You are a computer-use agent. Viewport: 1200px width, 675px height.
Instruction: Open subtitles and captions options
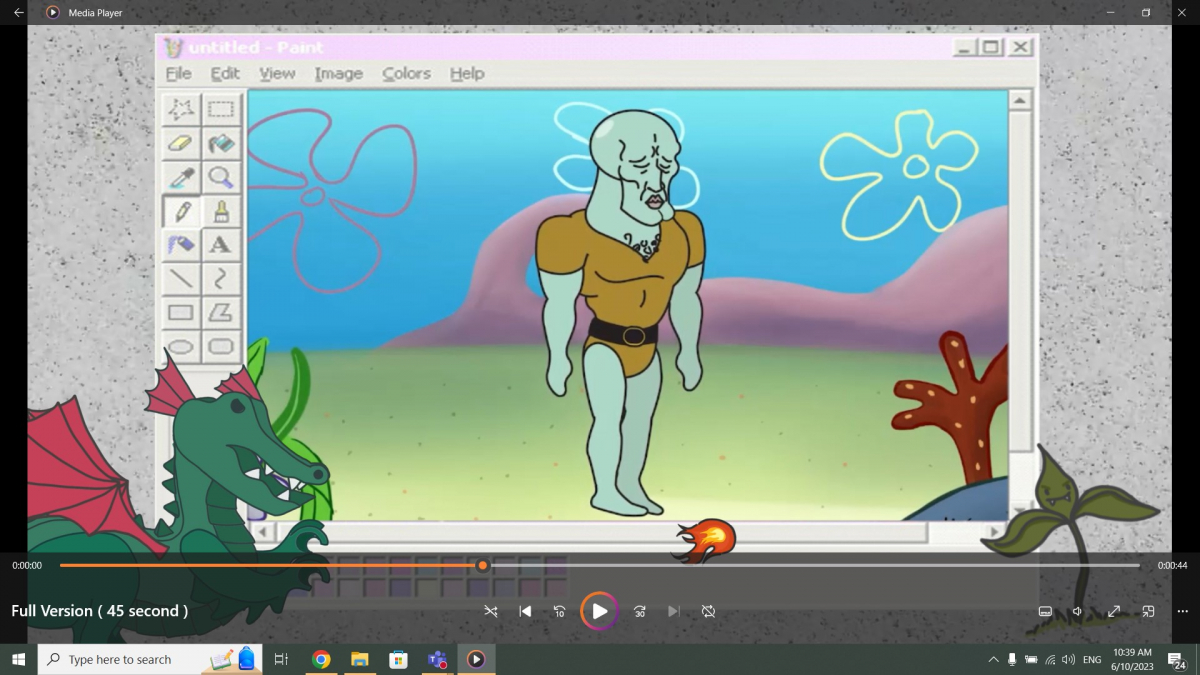[x=1045, y=611]
